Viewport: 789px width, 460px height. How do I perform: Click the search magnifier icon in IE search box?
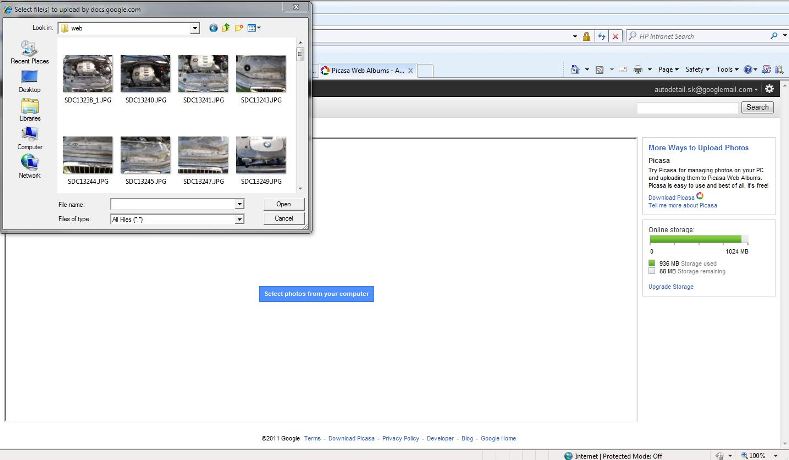774,36
